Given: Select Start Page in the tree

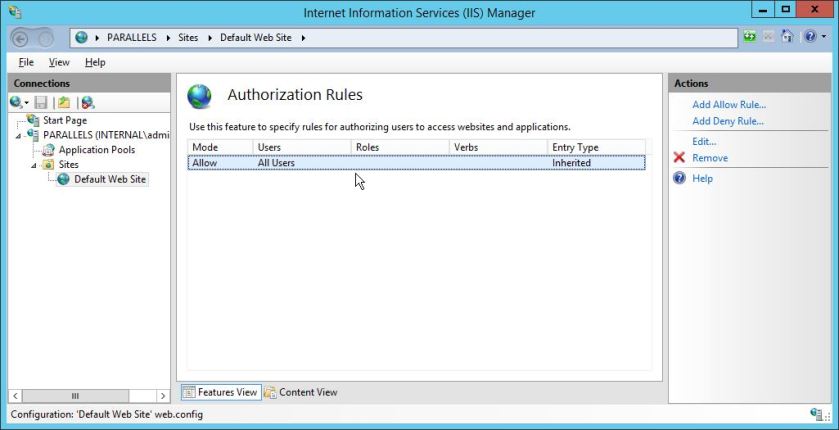Looking at the screenshot, I should point(65,120).
